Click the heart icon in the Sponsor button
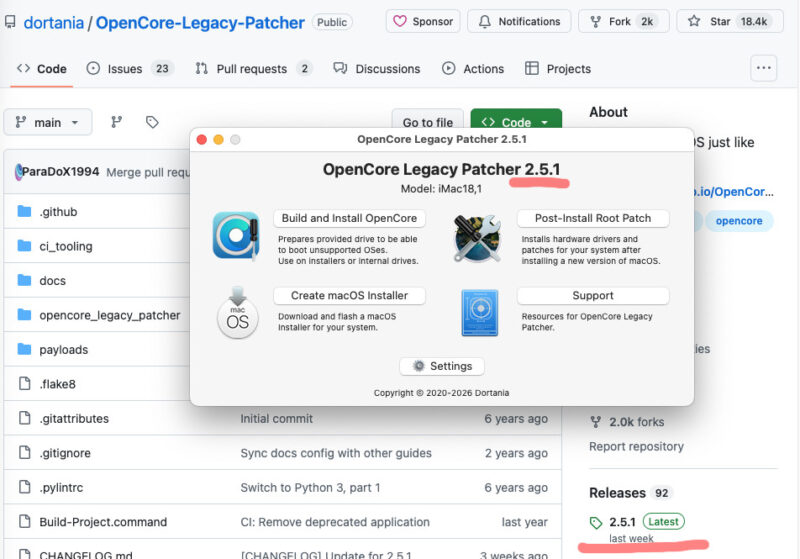 point(400,21)
